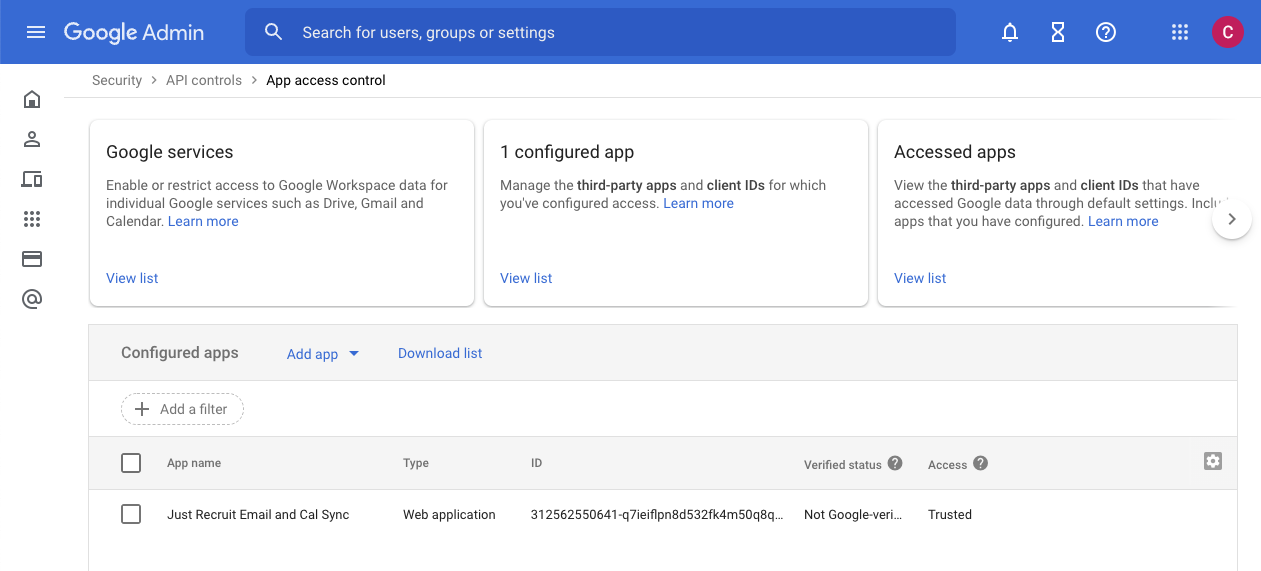This screenshot has width=1261, height=571.
Task: Click Verified status column header
Action: pyautogui.click(x=843, y=464)
